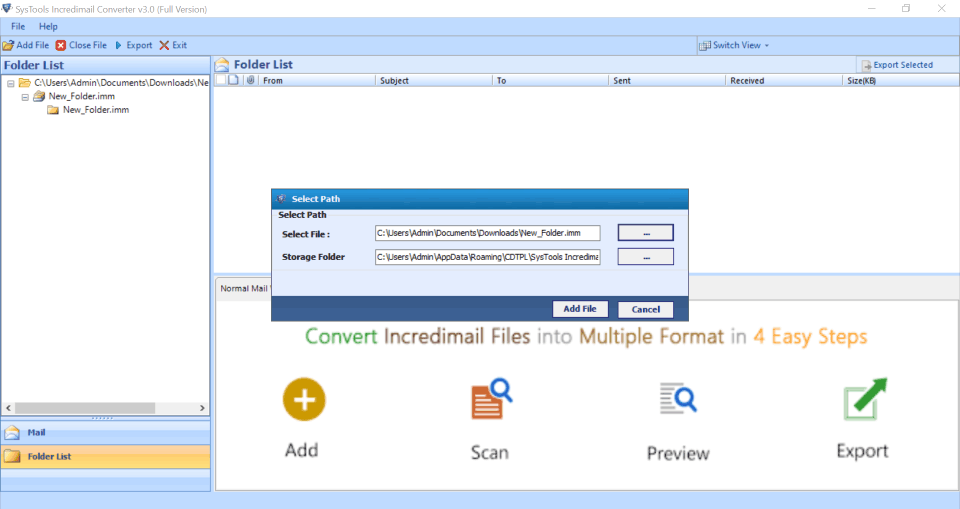Click Add File button in dialog
The image size is (960, 509).
click(580, 309)
